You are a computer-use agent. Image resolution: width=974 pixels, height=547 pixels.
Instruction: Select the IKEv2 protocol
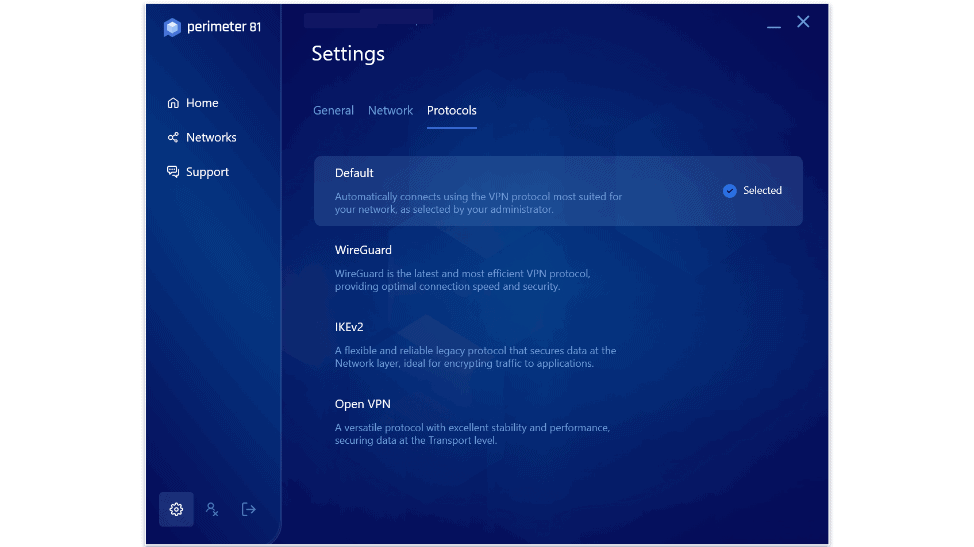point(349,327)
